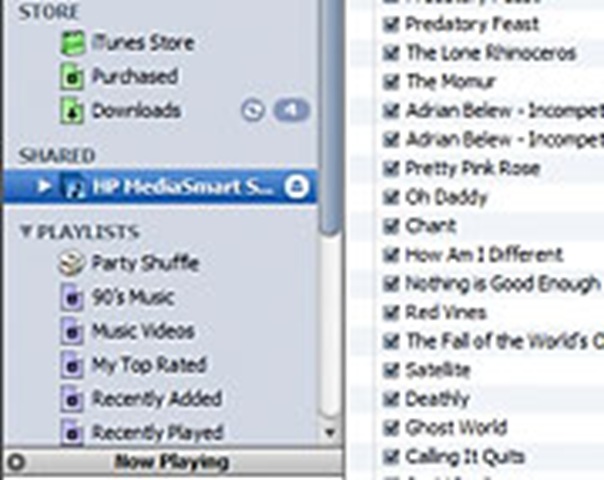Click the HP MediaSmart shared library icon
Image resolution: width=604 pixels, height=480 pixels.
click(x=73, y=187)
